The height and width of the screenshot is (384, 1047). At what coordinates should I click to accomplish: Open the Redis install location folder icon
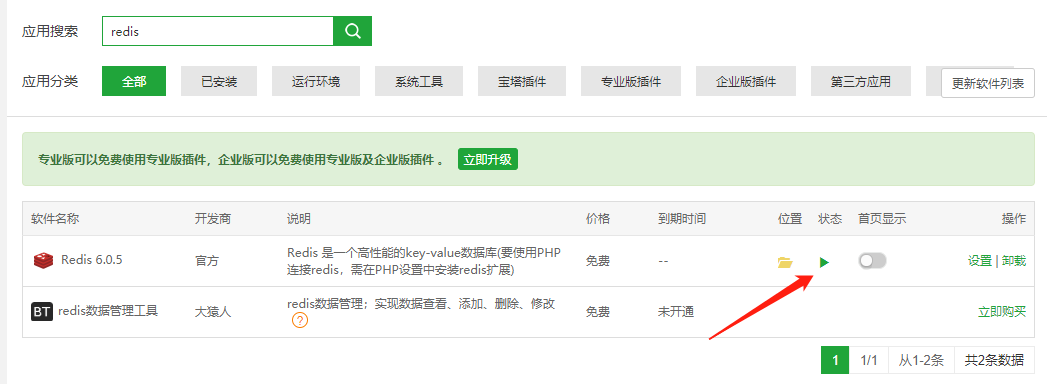785,262
